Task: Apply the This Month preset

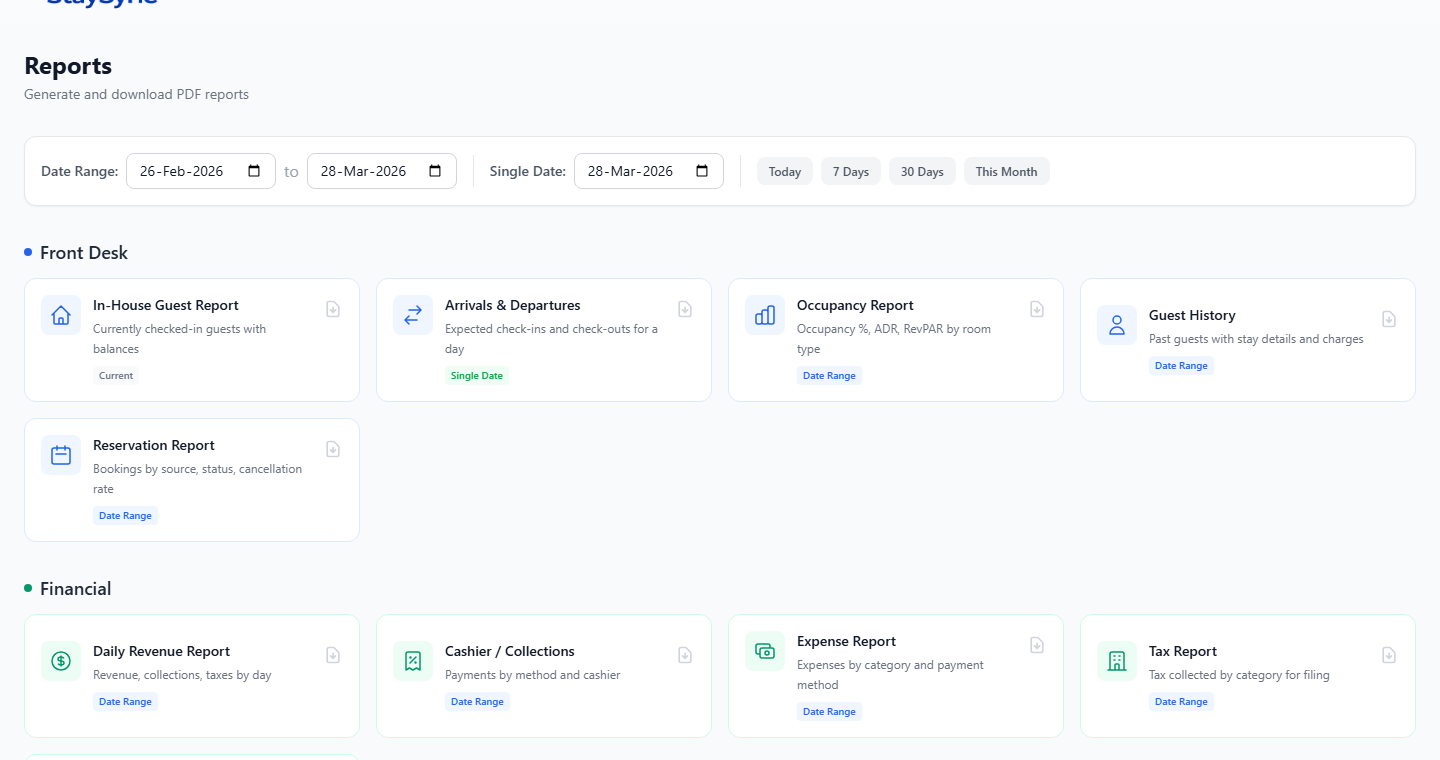Action: point(1006,172)
